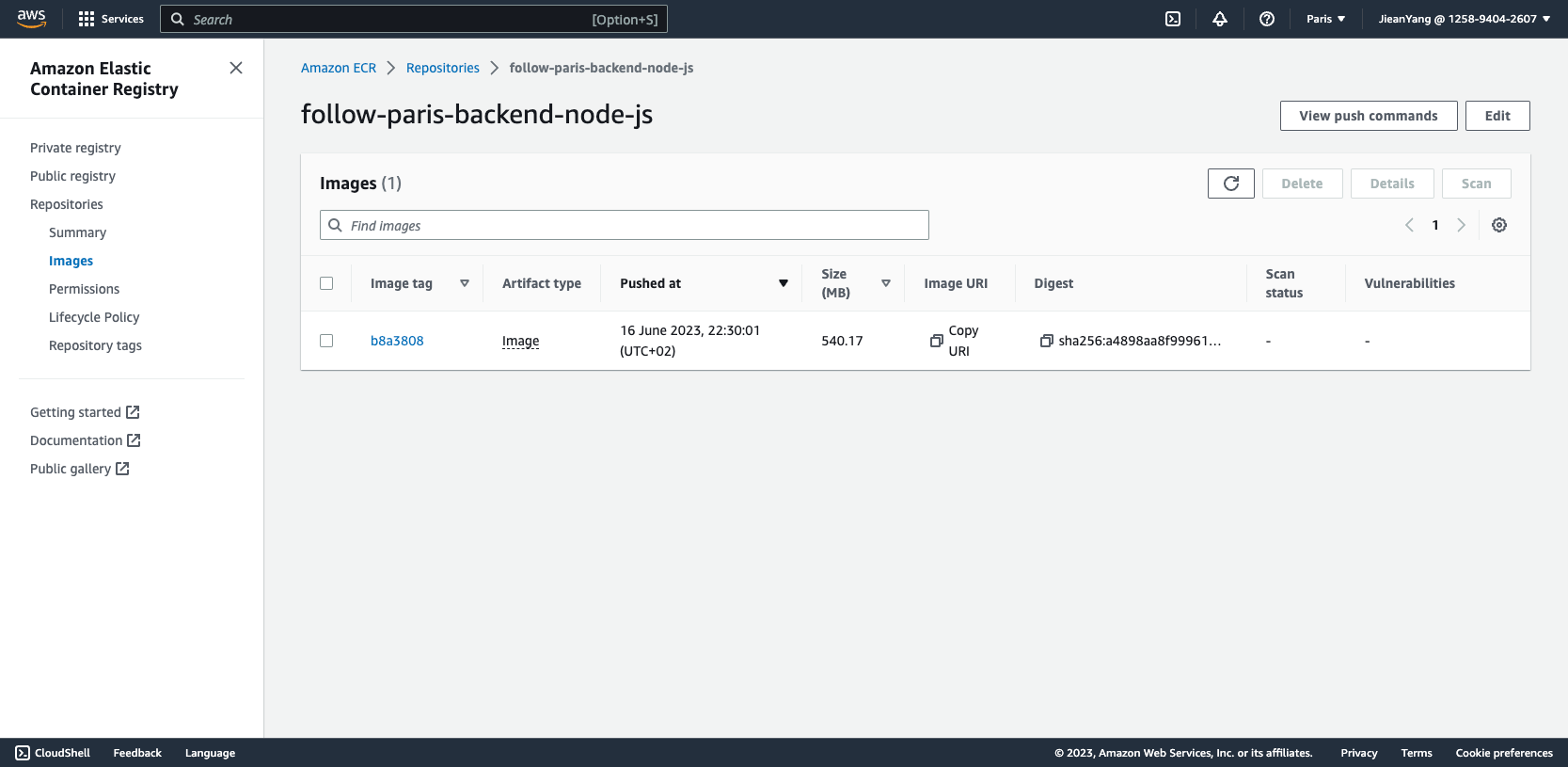Open the Services grid menu
Viewport: 1568px width, 767px height.
pyautogui.click(x=111, y=19)
